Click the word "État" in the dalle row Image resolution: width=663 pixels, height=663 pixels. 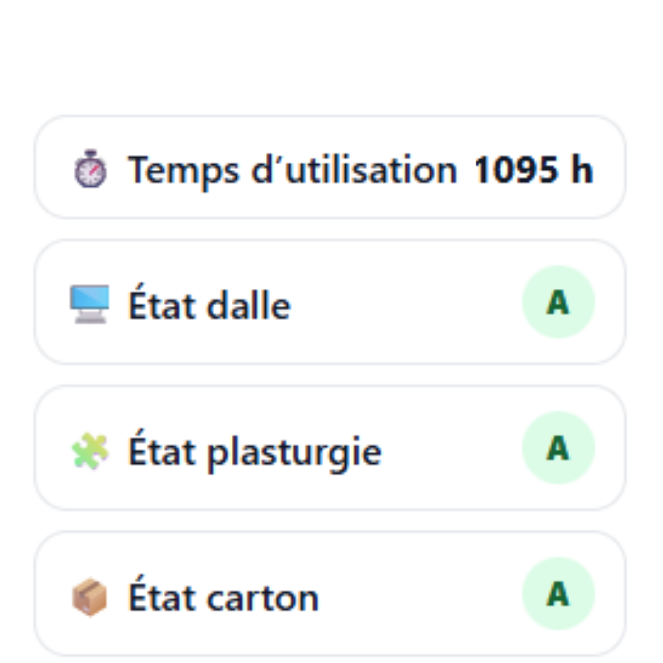pos(162,303)
